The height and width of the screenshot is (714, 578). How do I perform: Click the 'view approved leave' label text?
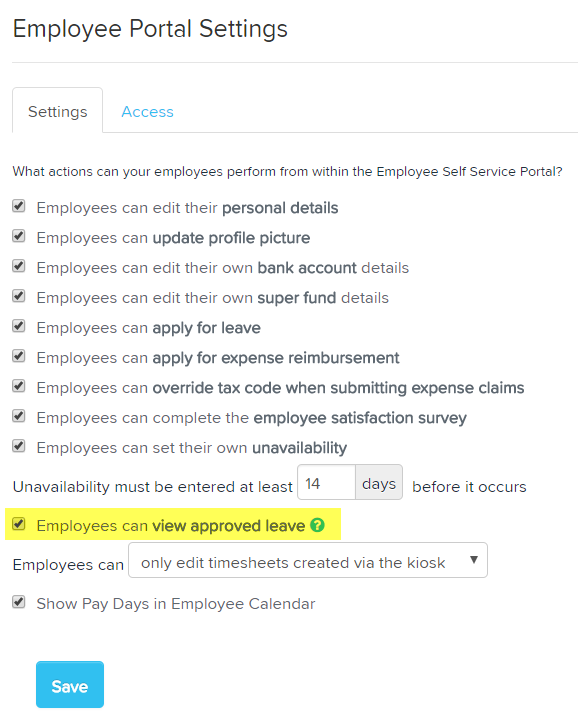229,526
